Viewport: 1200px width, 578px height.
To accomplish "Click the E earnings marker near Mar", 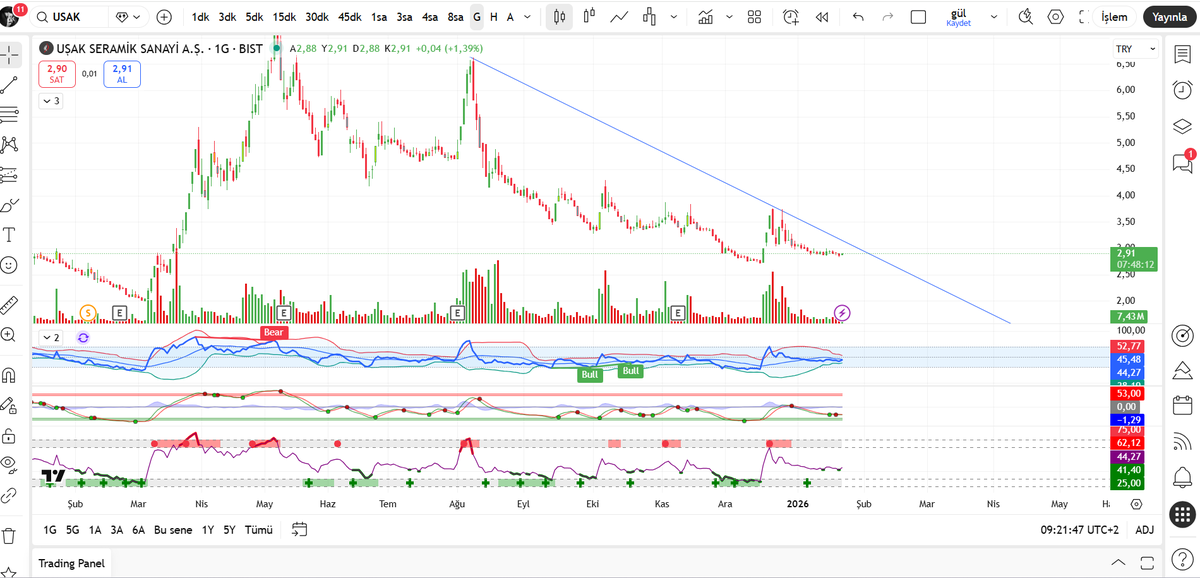I will [x=120, y=313].
